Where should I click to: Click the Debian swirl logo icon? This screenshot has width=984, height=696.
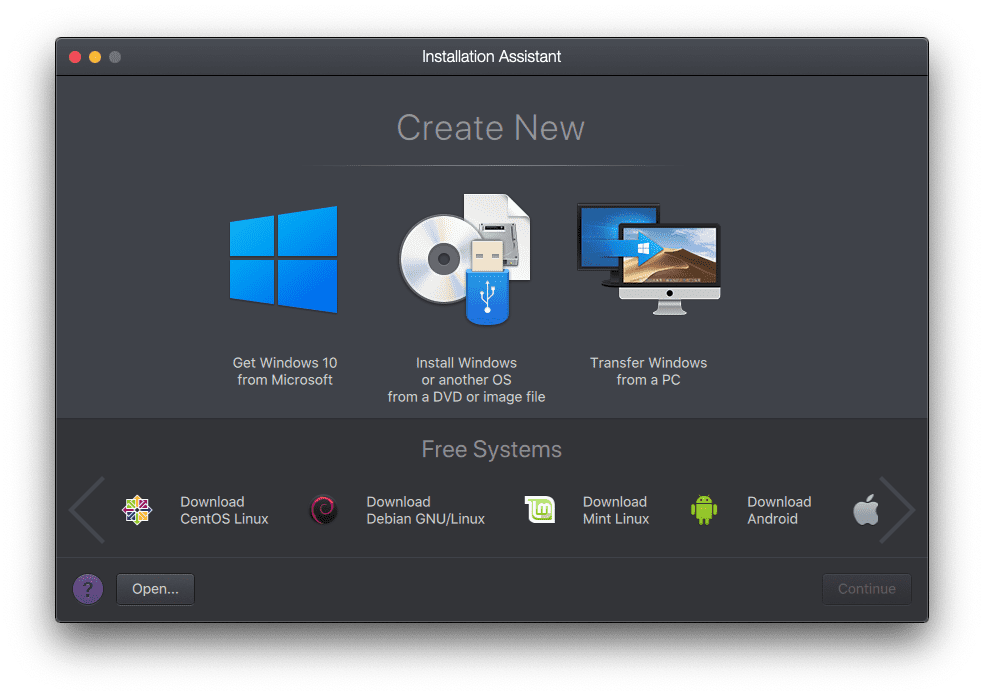click(x=324, y=510)
